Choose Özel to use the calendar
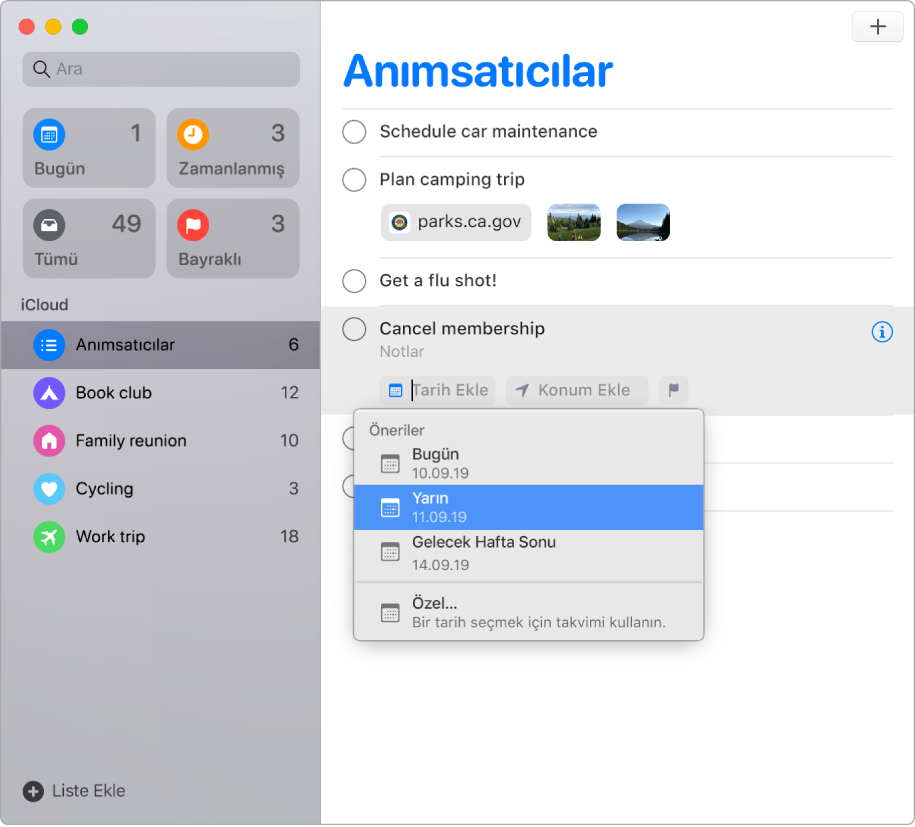This screenshot has height=827, width=915. click(529, 612)
